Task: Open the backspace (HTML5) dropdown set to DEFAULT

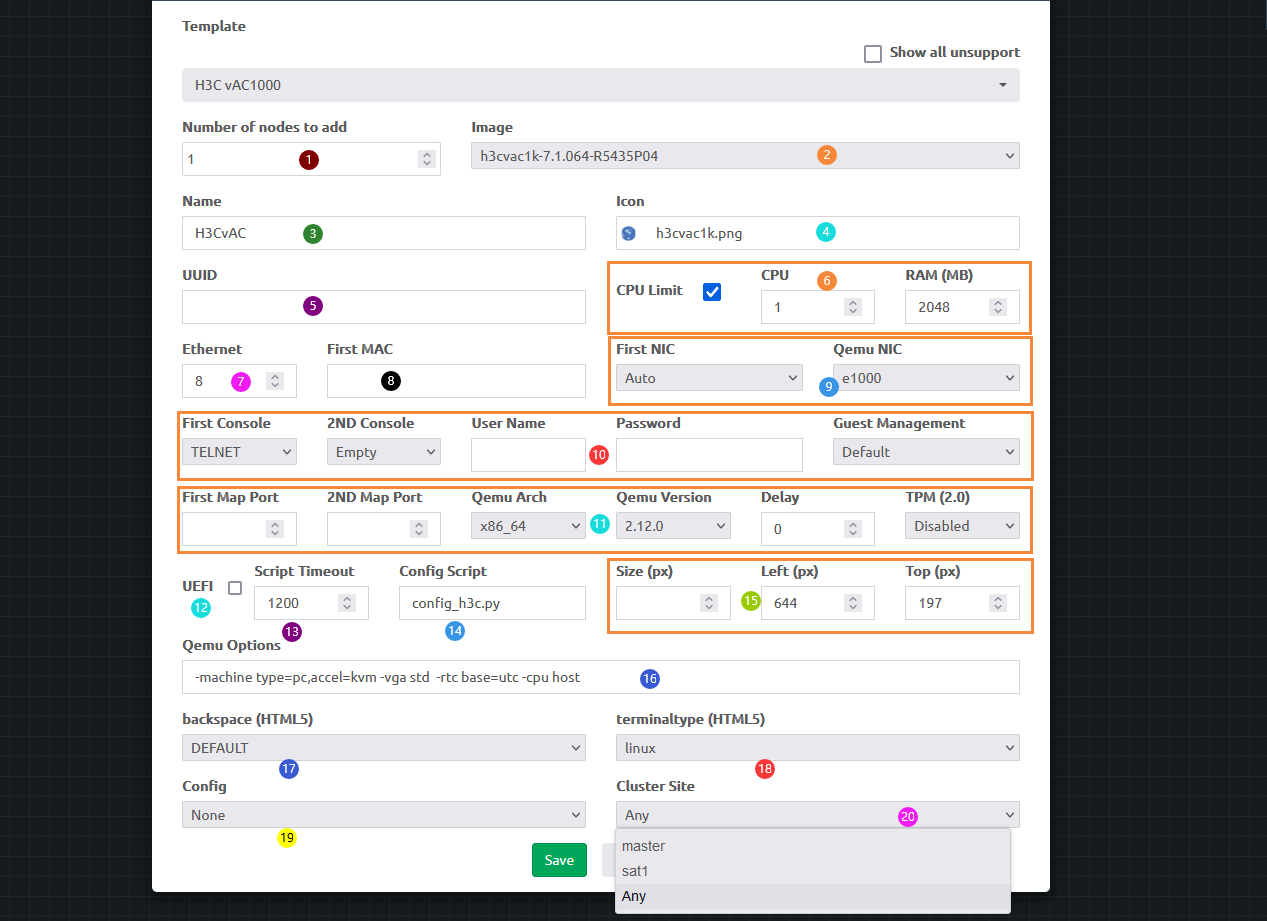Action: [x=383, y=748]
